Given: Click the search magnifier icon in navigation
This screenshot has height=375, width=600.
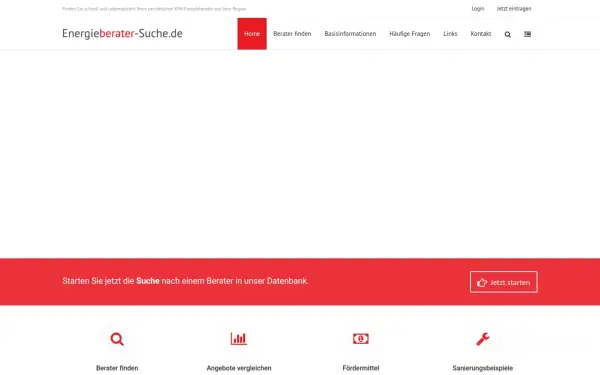Looking at the screenshot, I should tap(507, 34).
